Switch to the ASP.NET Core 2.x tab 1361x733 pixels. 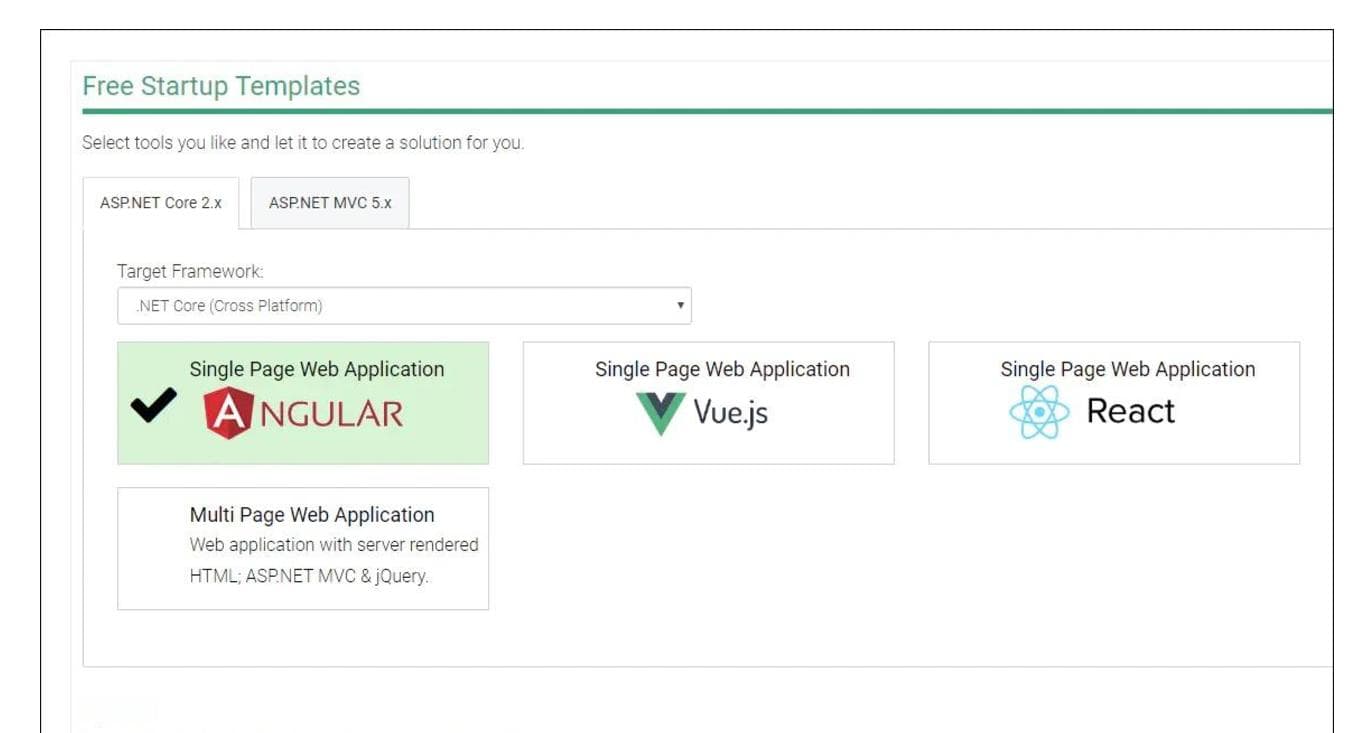(161, 203)
